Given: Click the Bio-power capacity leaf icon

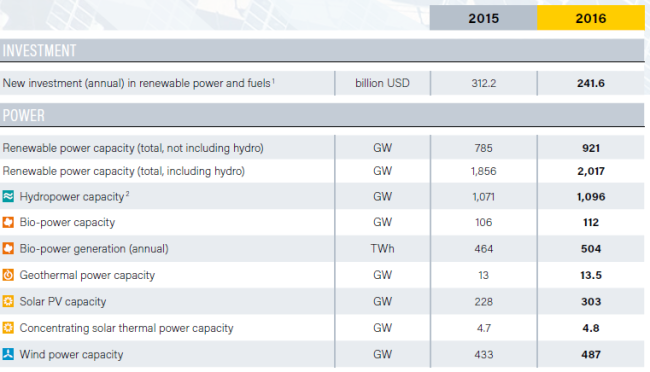Looking at the screenshot, I should tap(8, 222).
